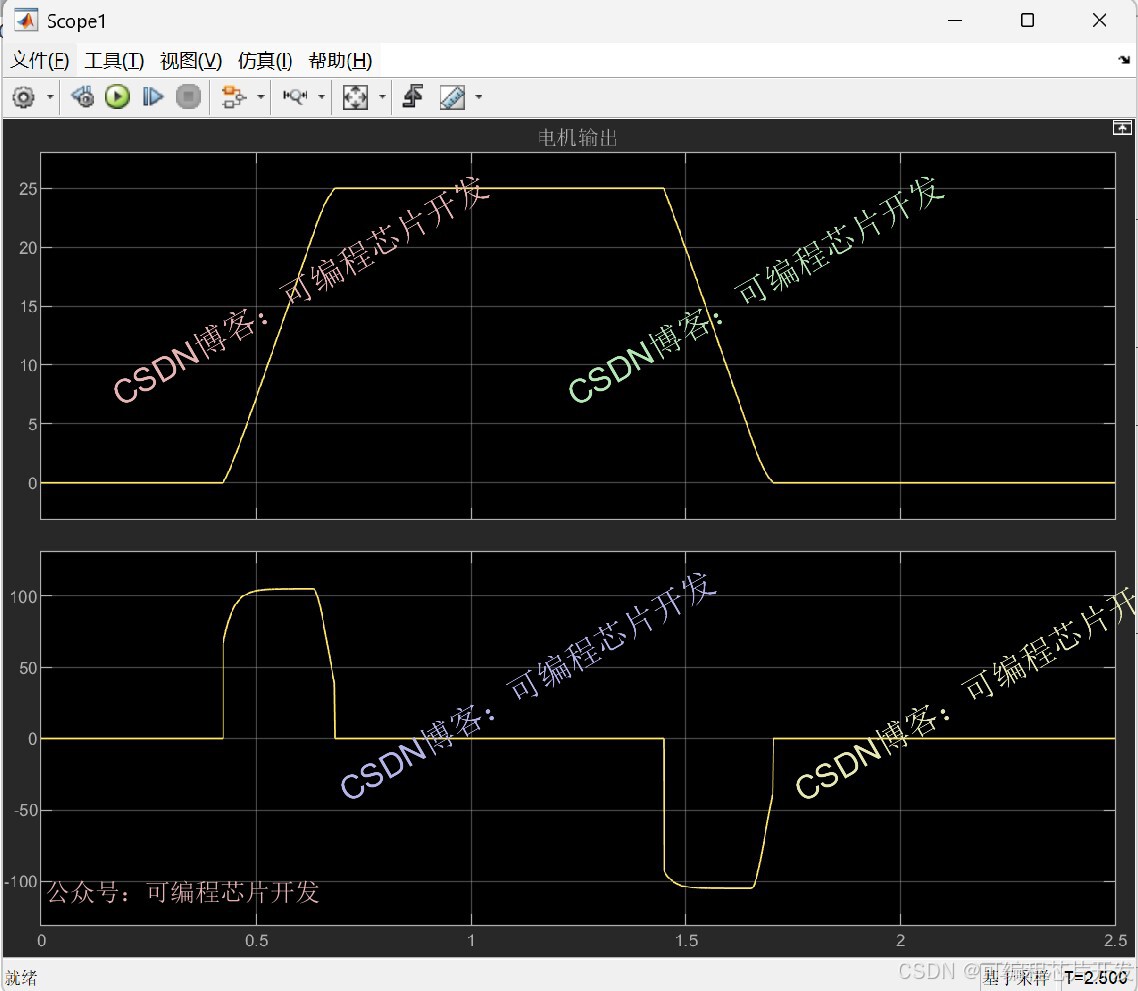Expand the dropdown next to the highlight block icon
1138x991 pixels.
tap(261, 97)
